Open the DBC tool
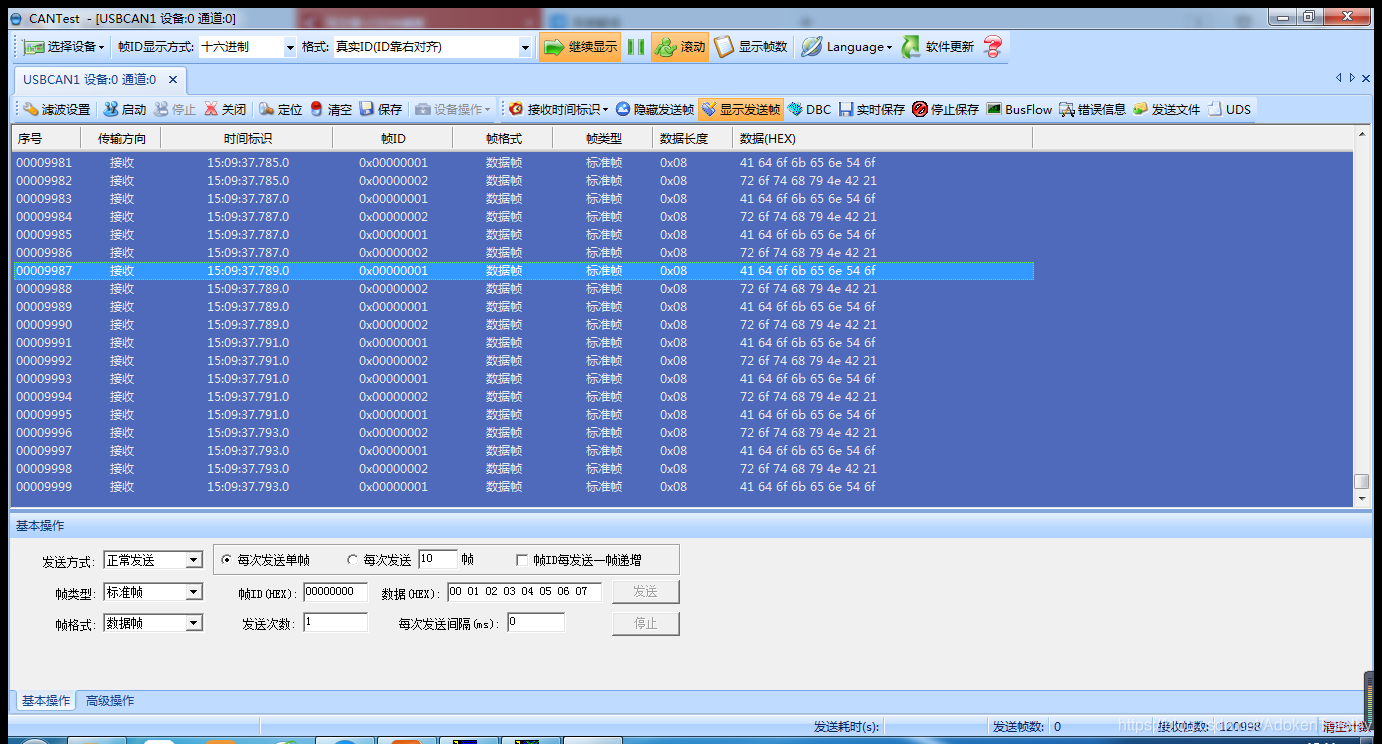Image resolution: width=1382 pixels, height=744 pixels. pyautogui.click(x=809, y=109)
